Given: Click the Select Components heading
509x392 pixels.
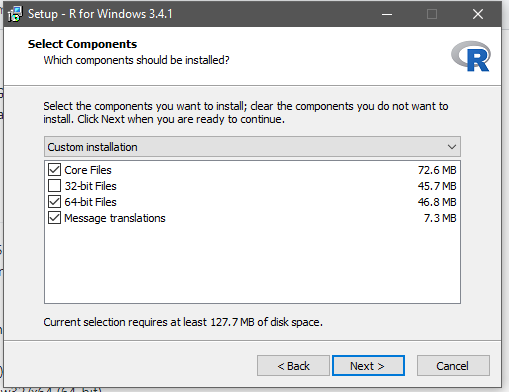Looking at the screenshot, I should pyautogui.click(x=82, y=44).
